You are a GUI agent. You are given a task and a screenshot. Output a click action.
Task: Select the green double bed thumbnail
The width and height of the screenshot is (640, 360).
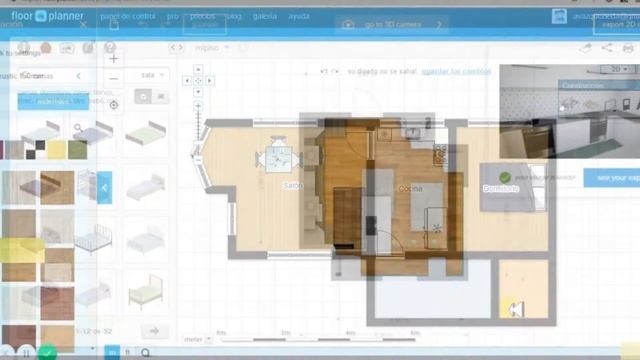(x=145, y=133)
